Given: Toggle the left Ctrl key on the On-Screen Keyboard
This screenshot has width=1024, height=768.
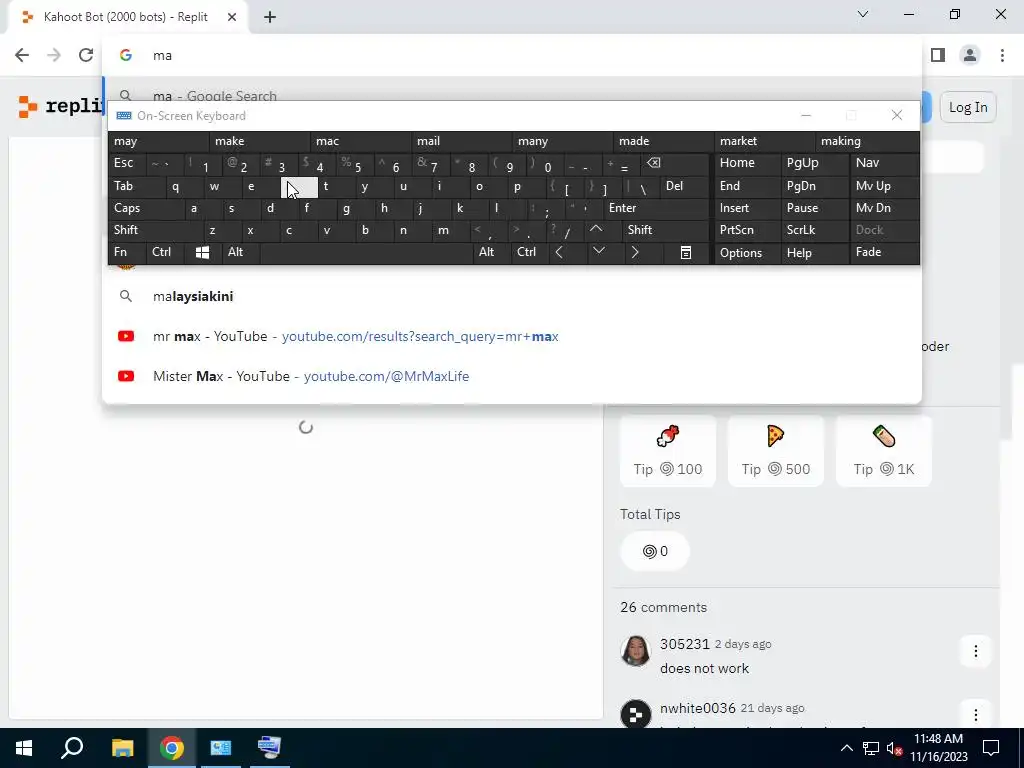Looking at the screenshot, I should (x=165, y=253).
